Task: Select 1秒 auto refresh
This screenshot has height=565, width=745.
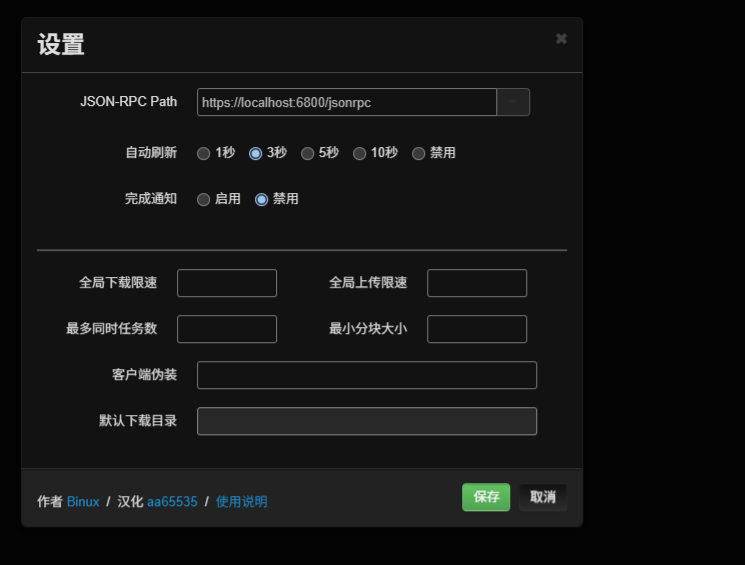Action: 203,153
